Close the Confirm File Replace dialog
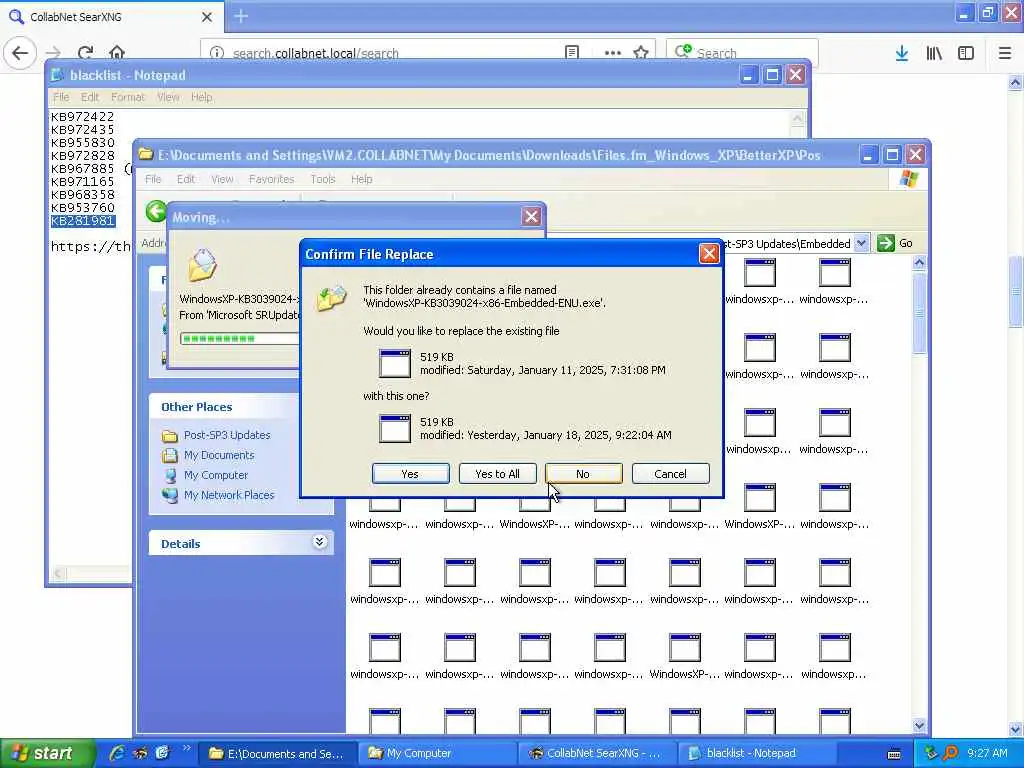The image size is (1024, 768). pyautogui.click(x=709, y=254)
